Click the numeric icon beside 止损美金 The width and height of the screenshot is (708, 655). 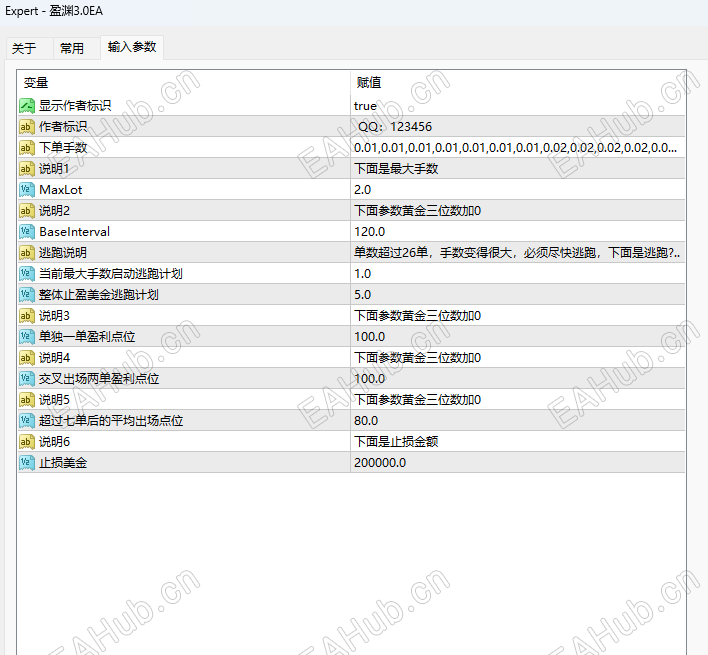tap(27, 463)
